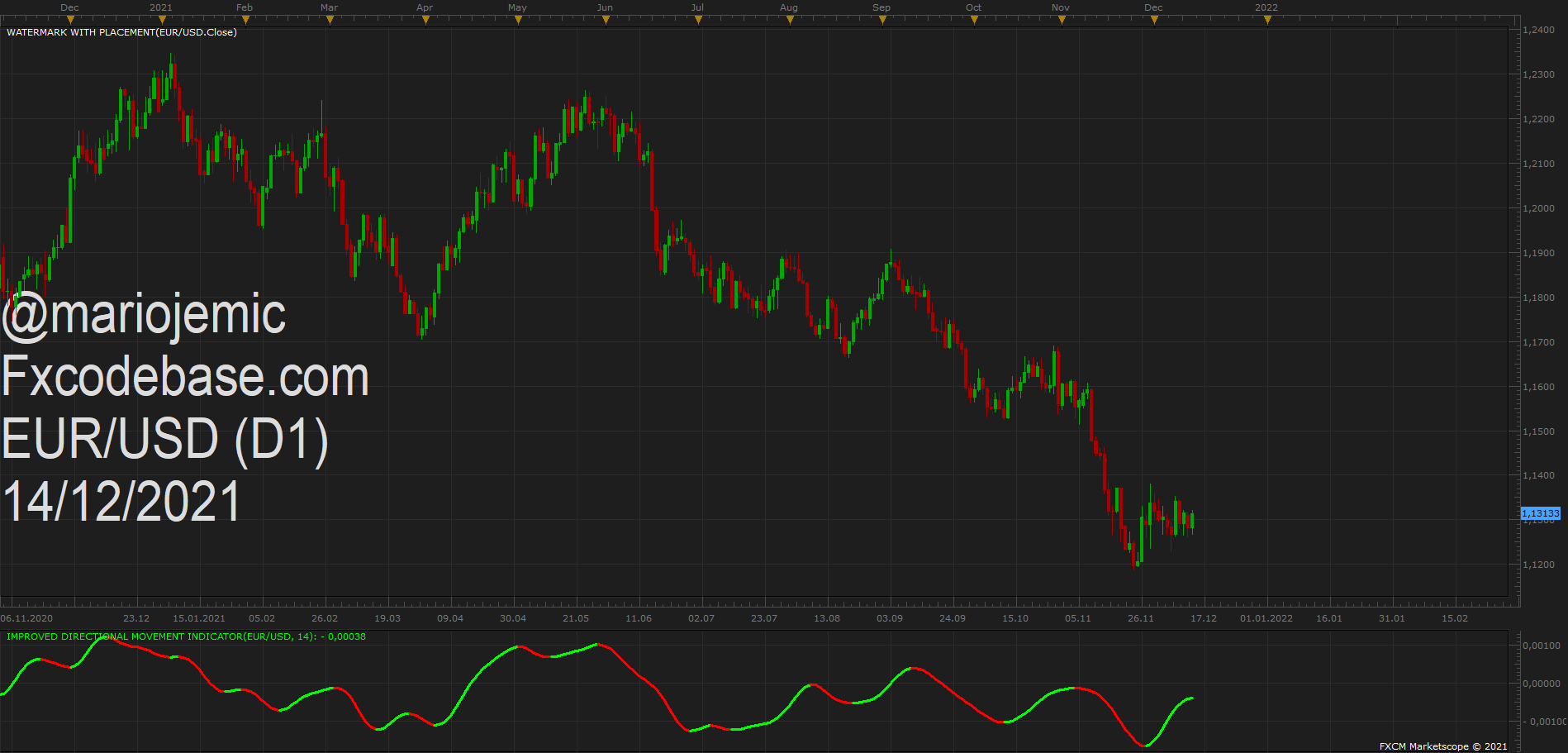
Task: Click the 03.09 date axis label
Action: (x=890, y=618)
